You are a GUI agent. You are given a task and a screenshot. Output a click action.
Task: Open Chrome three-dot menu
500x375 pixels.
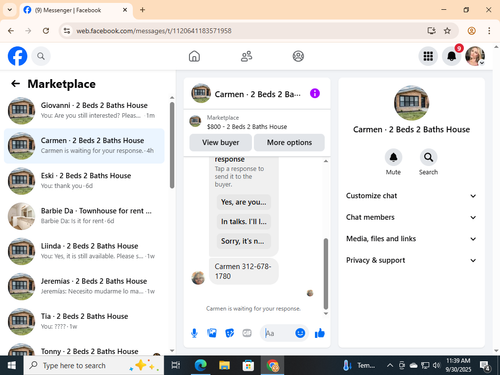489,31
